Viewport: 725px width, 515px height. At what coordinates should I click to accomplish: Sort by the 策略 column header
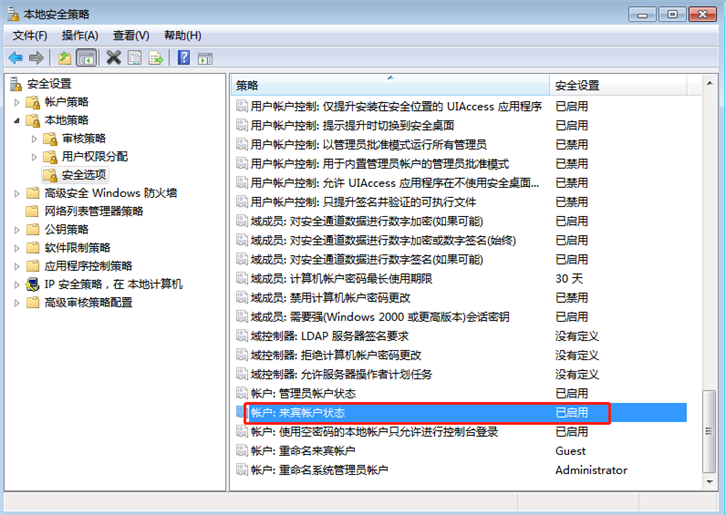[x=390, y=85]
